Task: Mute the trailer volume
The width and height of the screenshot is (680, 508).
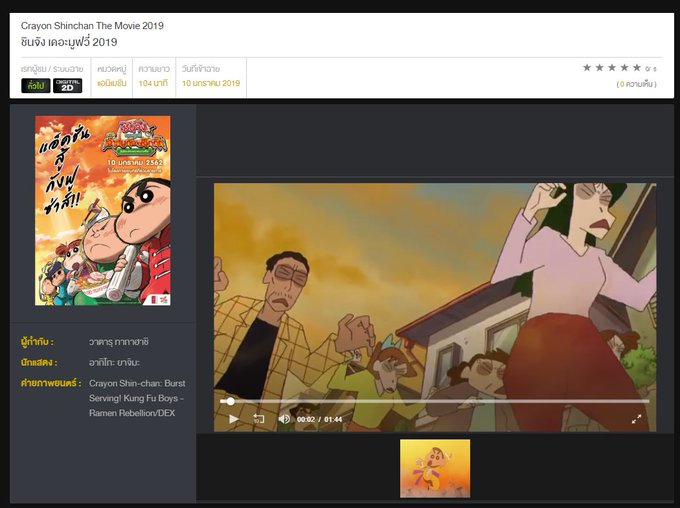Action: (284, 419)
